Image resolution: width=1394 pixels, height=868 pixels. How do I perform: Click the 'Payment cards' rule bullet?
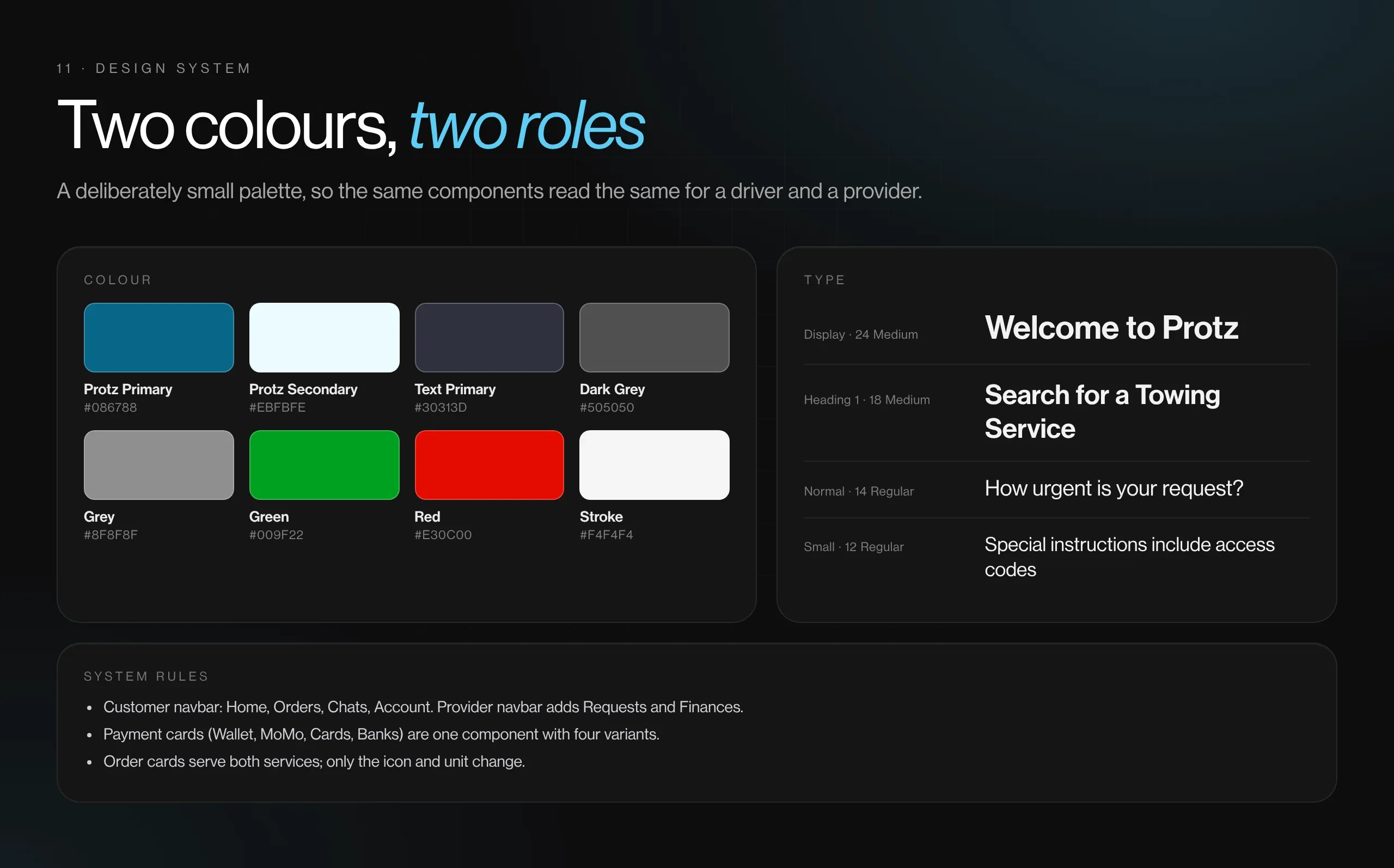coord(381,735)
